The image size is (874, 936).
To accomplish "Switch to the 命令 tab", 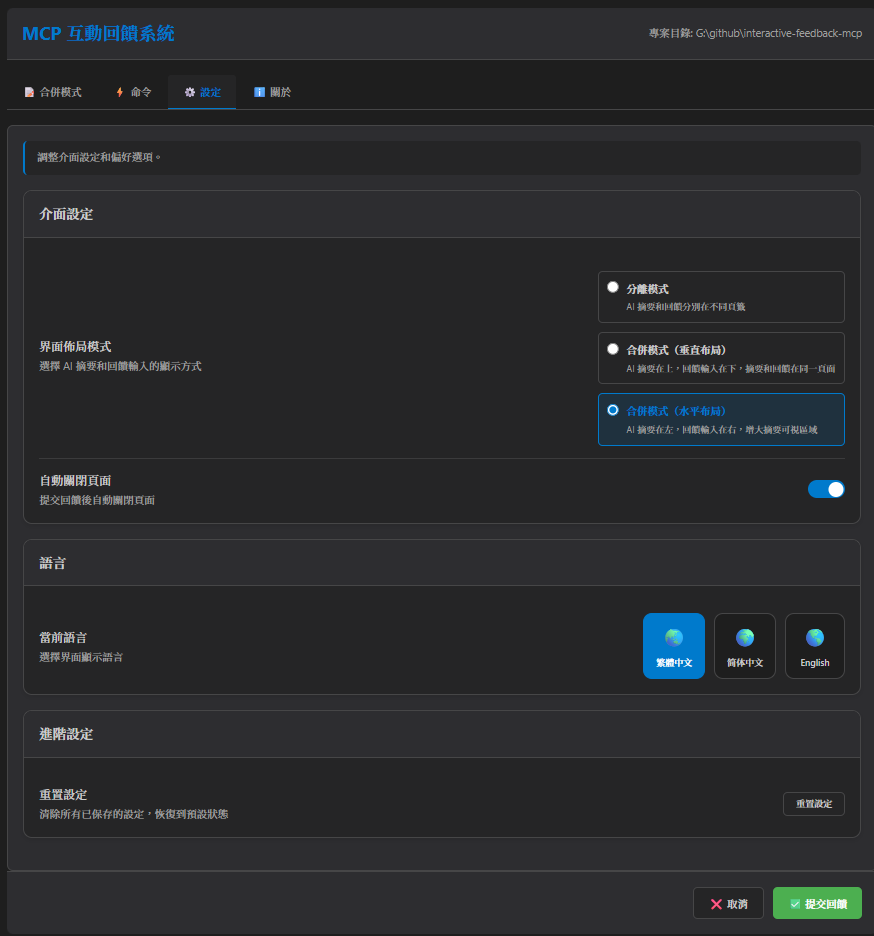I will tap(133, 91).
